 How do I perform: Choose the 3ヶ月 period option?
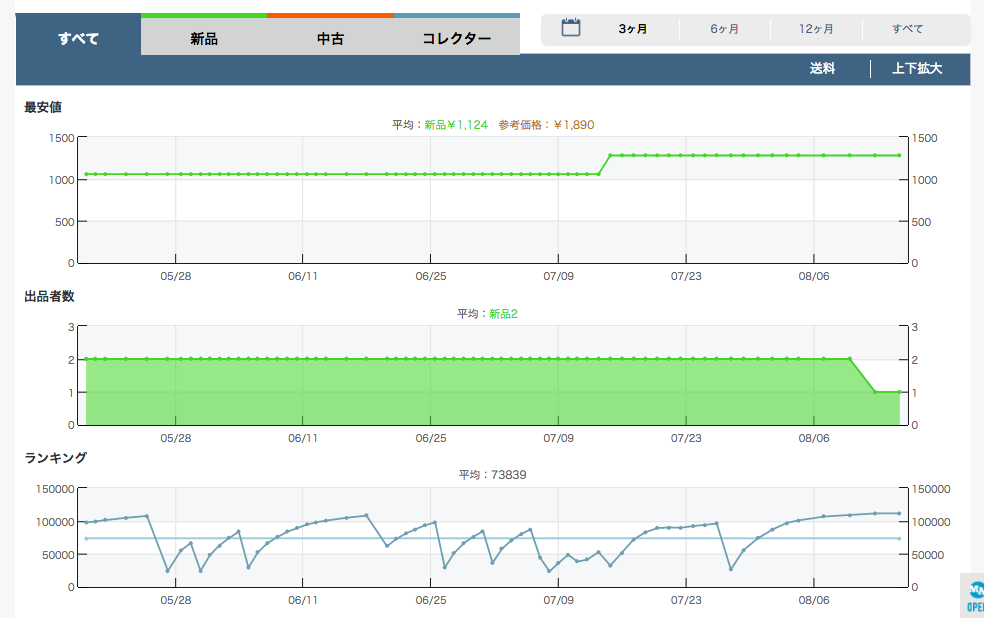coord(633,29)
